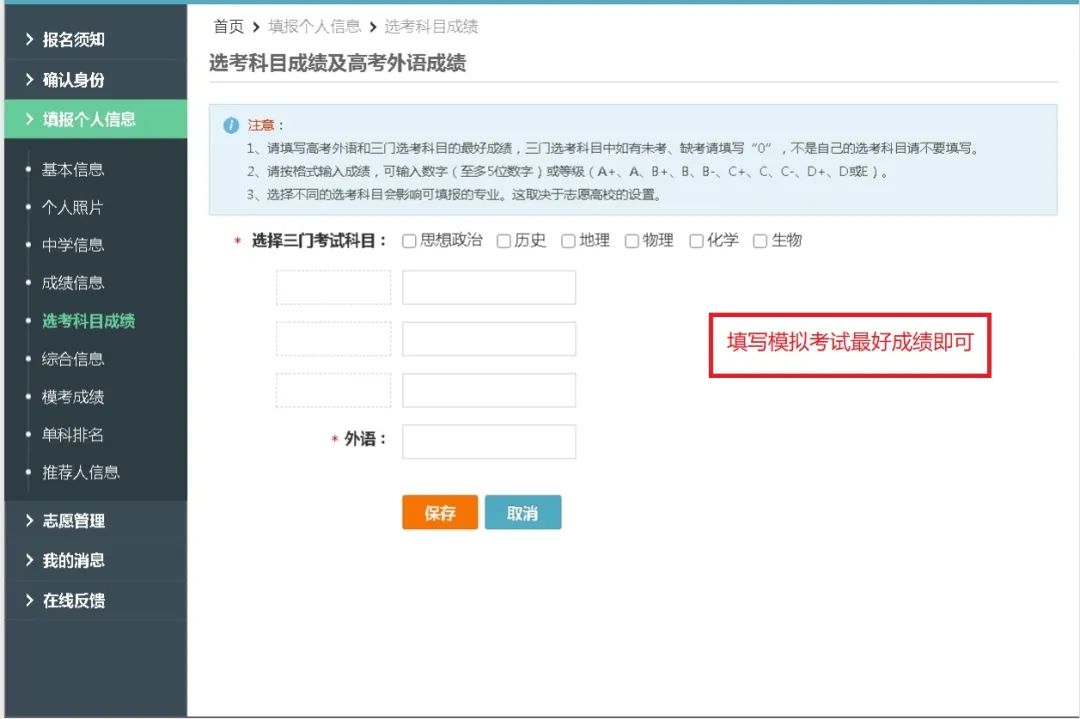This screenshot has width=1080, height=719.
Task: Expand the 确认身份 sidebar section
Action: [73, 80]
